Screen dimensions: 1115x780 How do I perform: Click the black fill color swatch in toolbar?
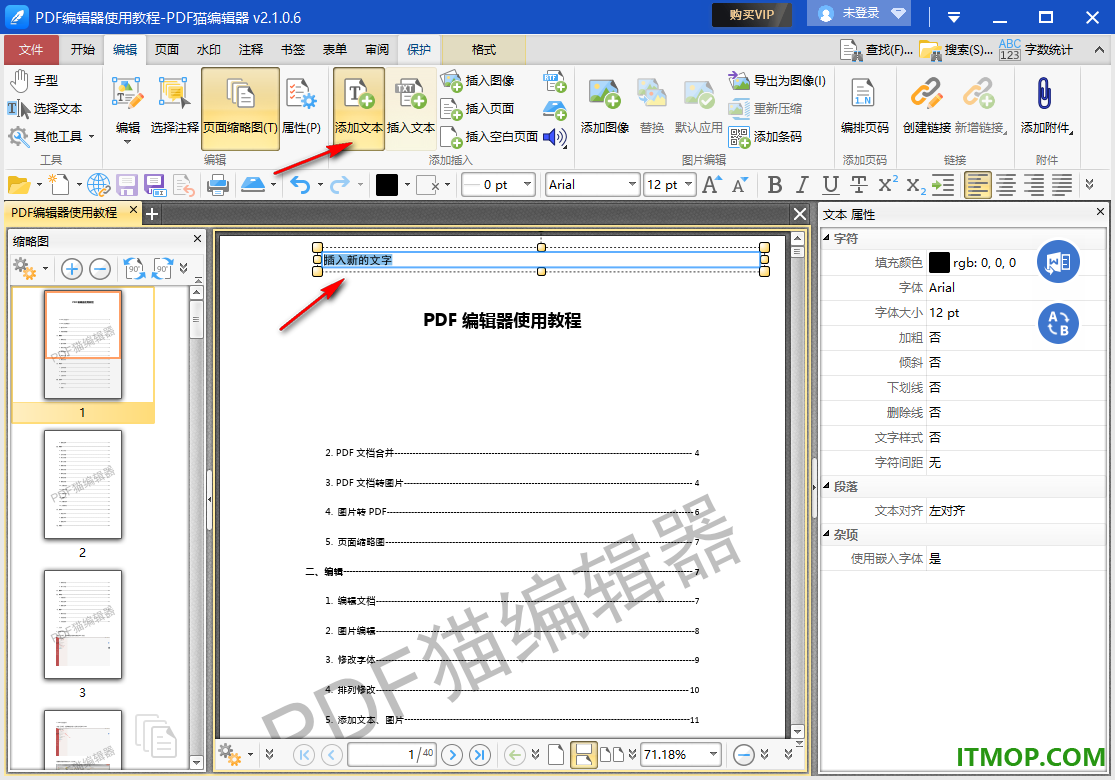point(387,186)
